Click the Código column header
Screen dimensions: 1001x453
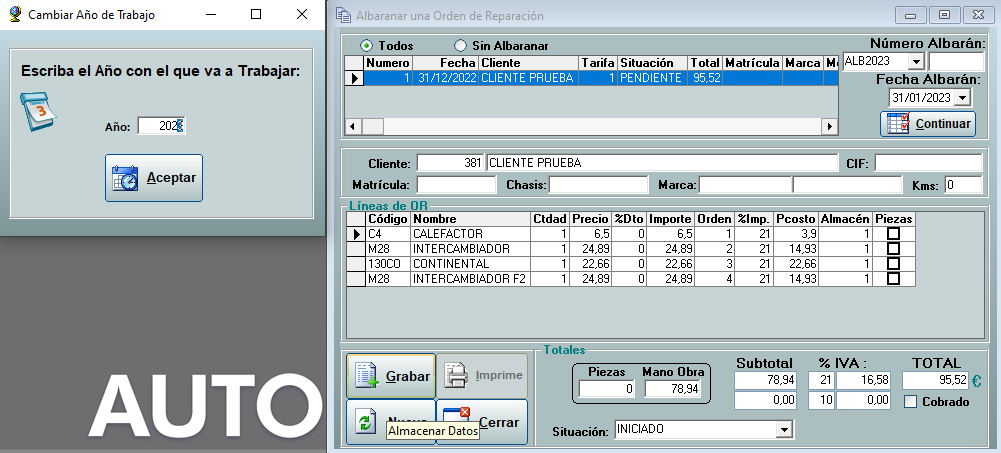[388, 219]
